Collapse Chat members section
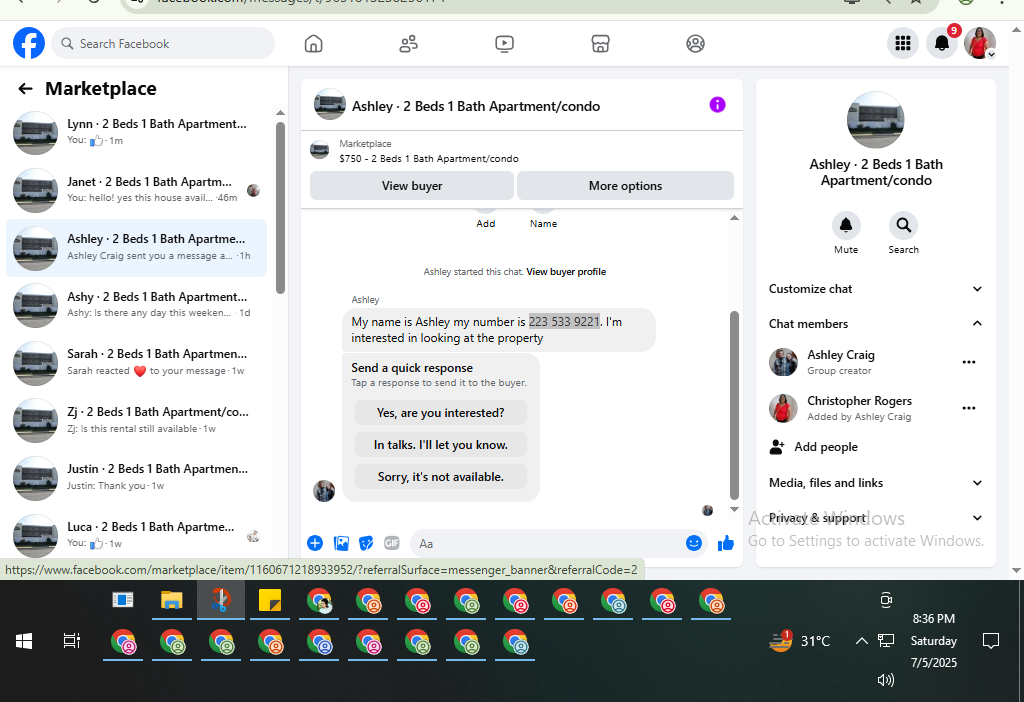 point(876,323)
